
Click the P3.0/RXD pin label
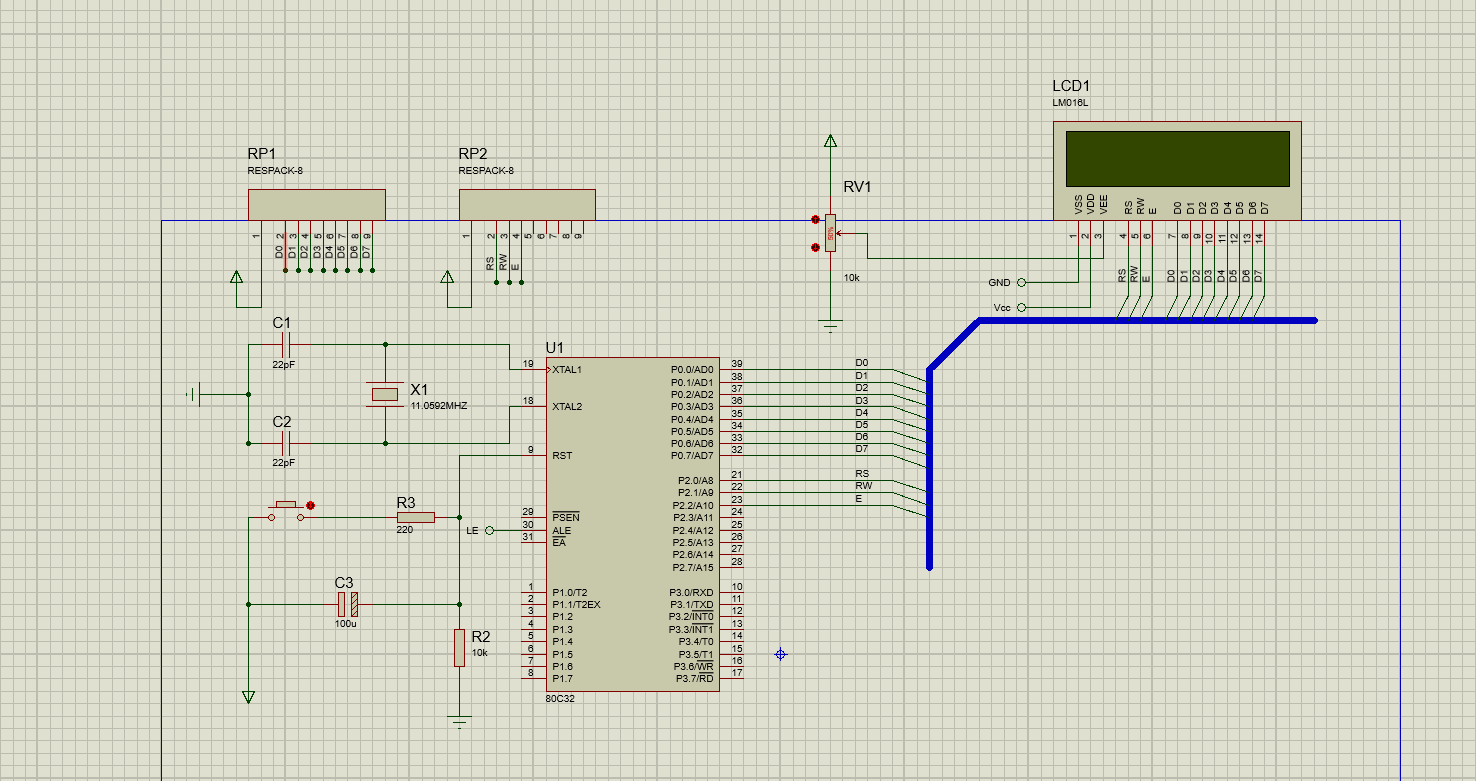pos(692,592)
